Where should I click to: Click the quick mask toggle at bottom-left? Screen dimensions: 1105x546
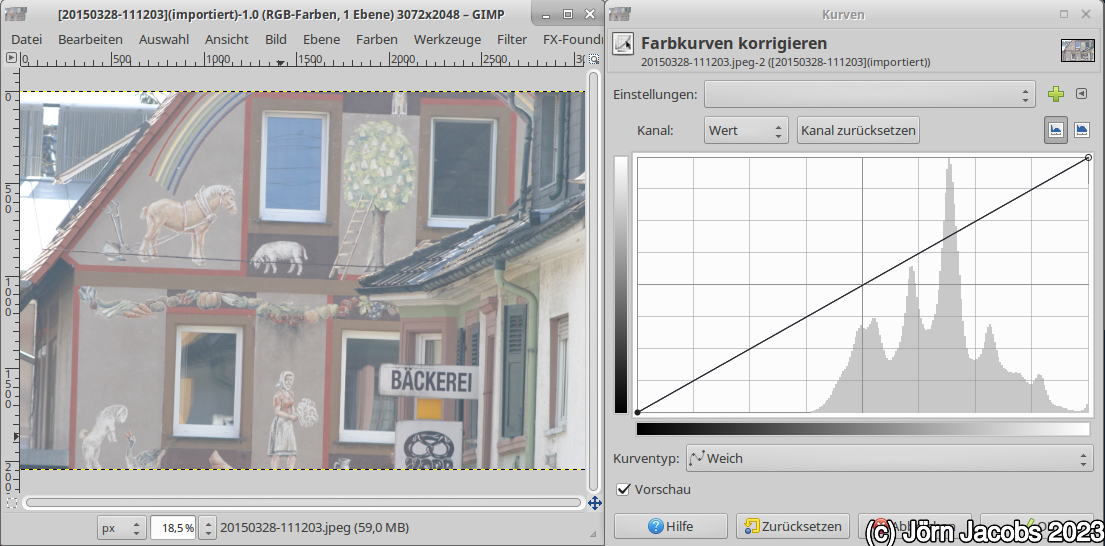(x=12, y=502)
